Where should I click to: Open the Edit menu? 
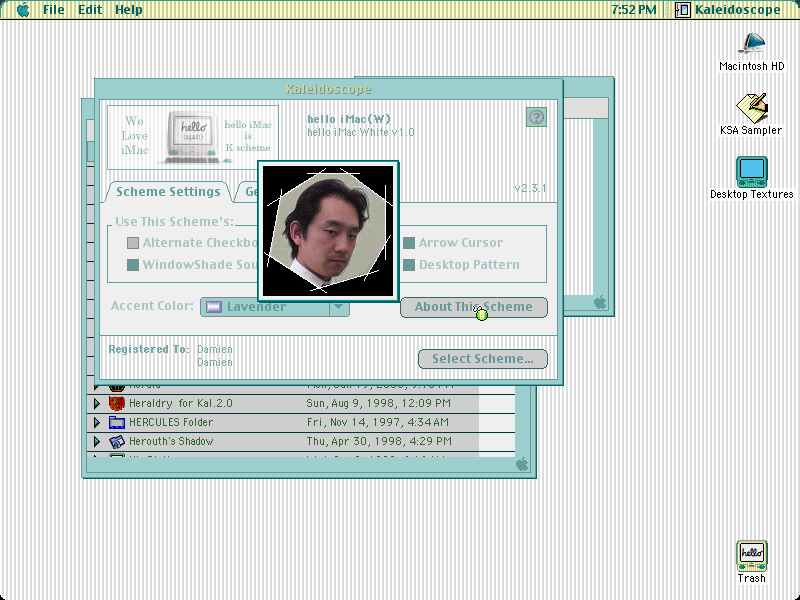(x=90, y=10)
